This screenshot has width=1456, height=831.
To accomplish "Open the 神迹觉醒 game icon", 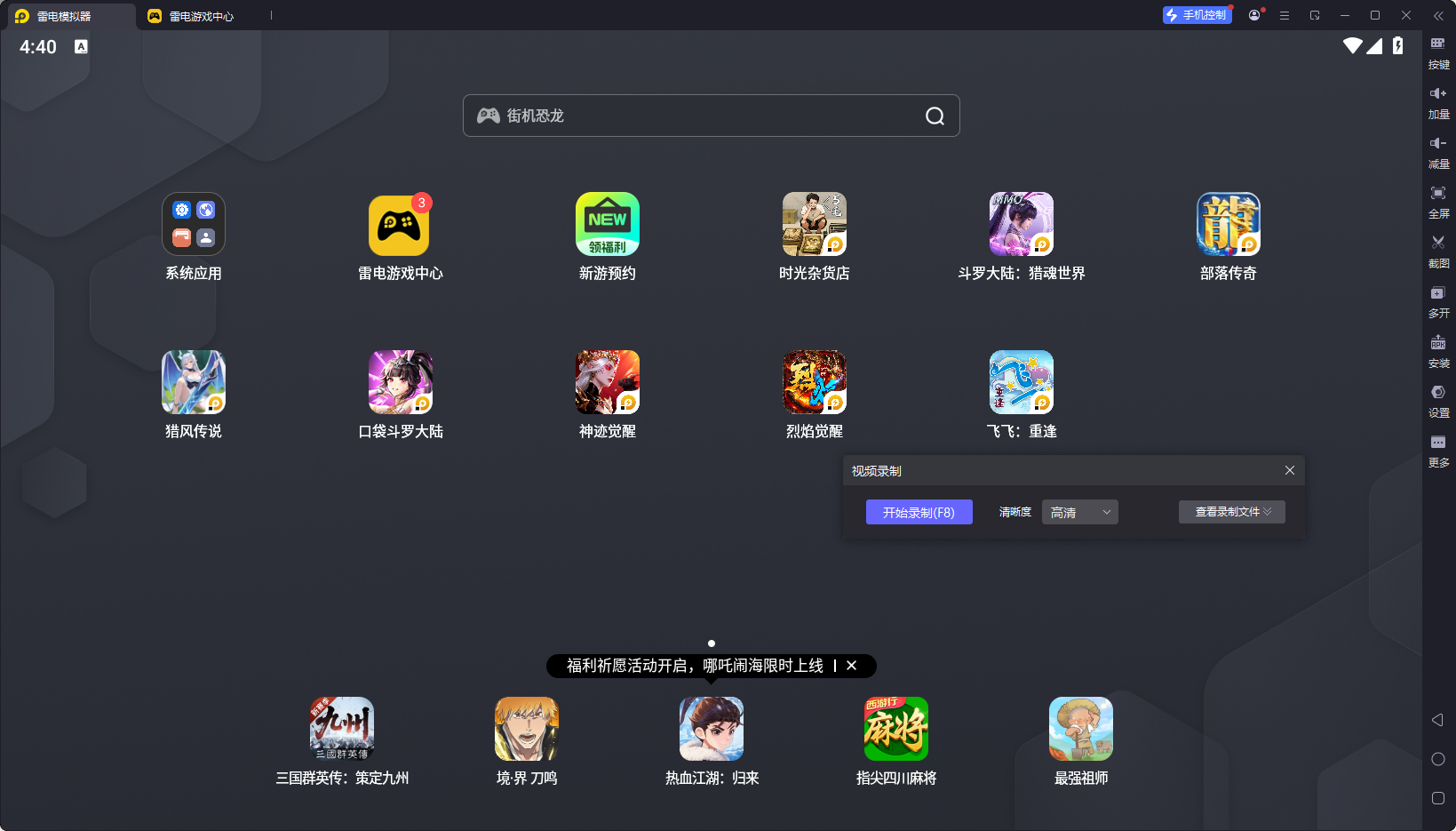I will click(x=608, y=382).
